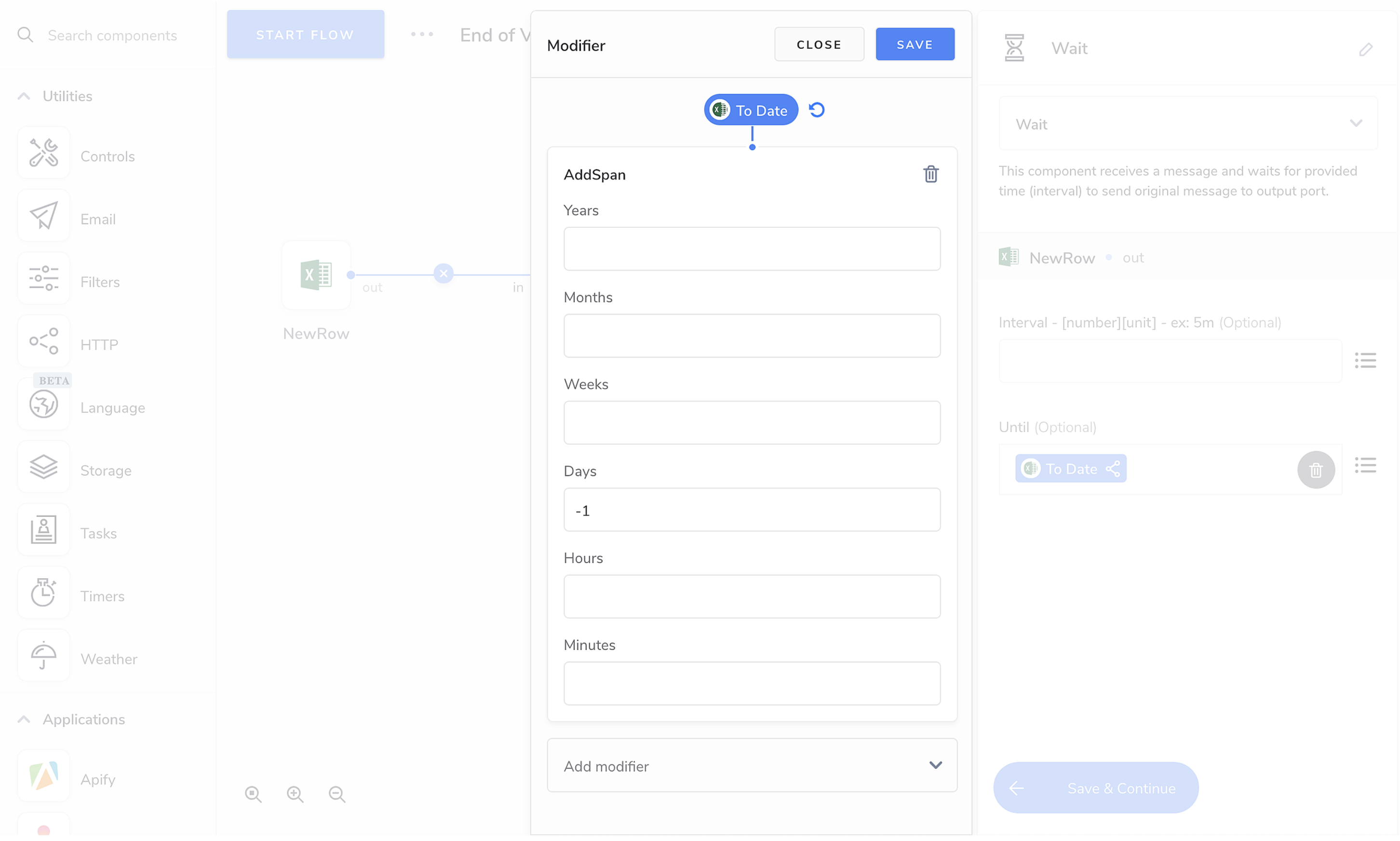Click the pencil edit icon beside Wait
This screenshot has height=841, width=1400.
[x=1365, y=49]
